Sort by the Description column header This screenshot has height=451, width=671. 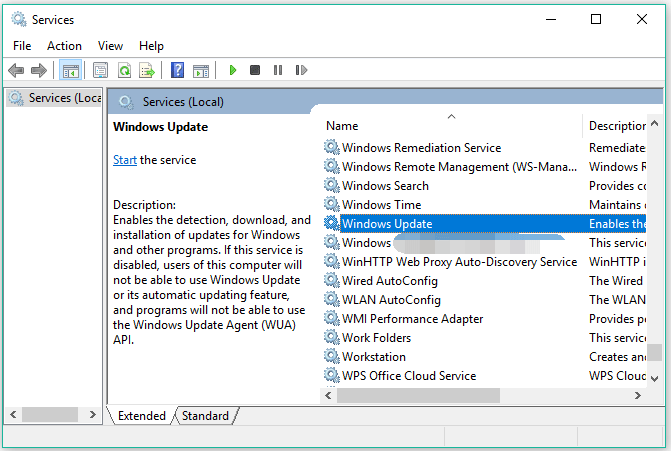(617, 126)
